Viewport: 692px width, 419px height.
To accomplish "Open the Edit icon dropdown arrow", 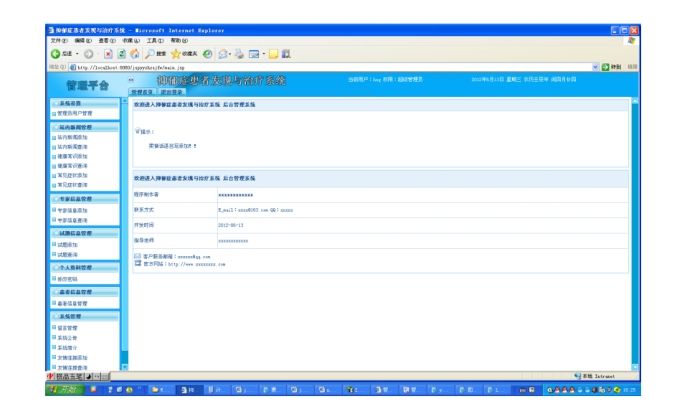I will pyautogui.click(x=264, y=54).
